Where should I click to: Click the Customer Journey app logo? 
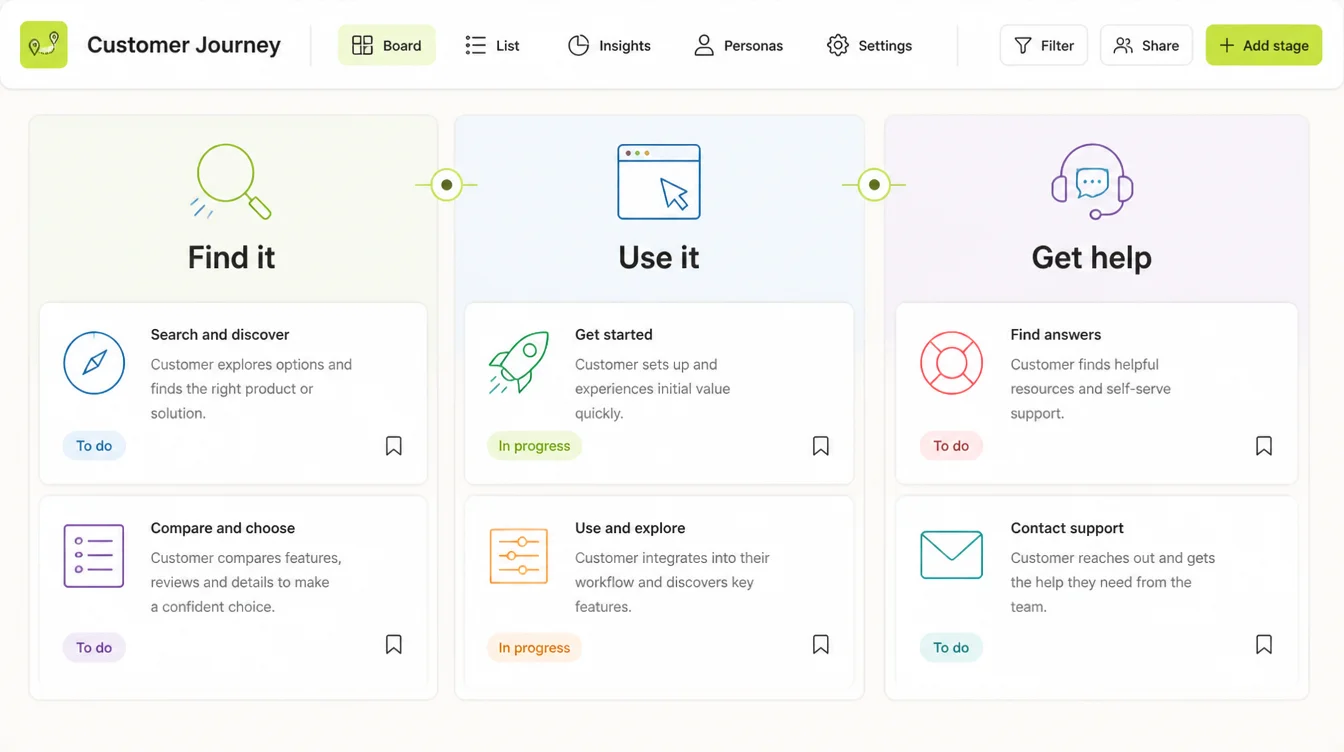(x=44, y=45)
